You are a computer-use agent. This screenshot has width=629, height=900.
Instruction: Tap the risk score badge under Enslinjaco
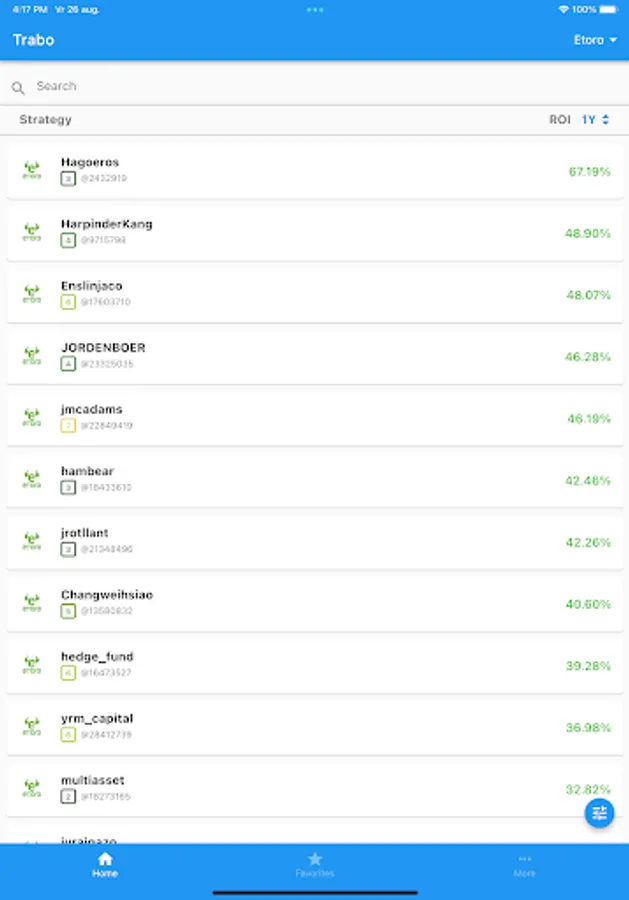point(68,302)
